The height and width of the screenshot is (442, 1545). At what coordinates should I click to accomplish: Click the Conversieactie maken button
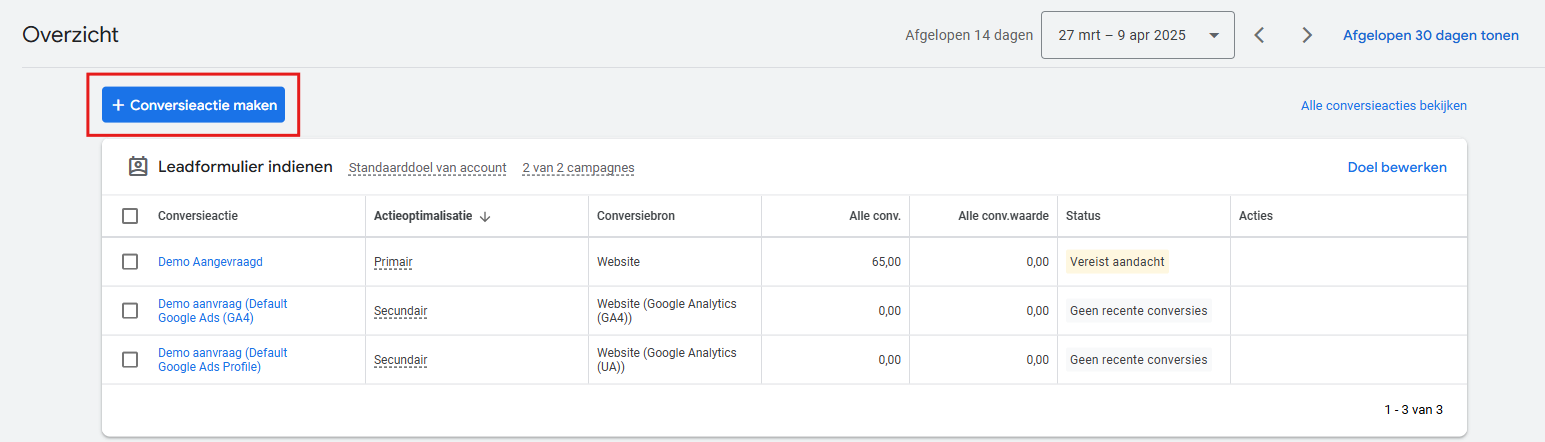point(193,105)
